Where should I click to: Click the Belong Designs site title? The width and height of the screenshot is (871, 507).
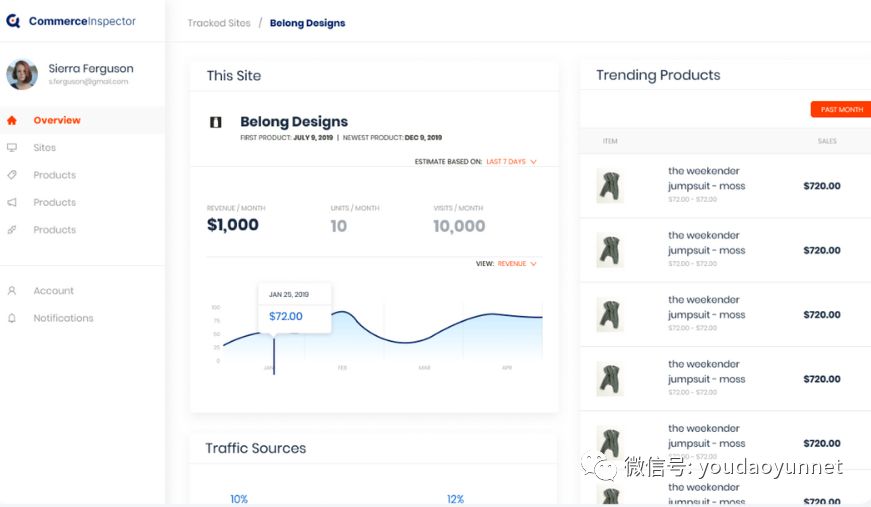coord(294,122)
